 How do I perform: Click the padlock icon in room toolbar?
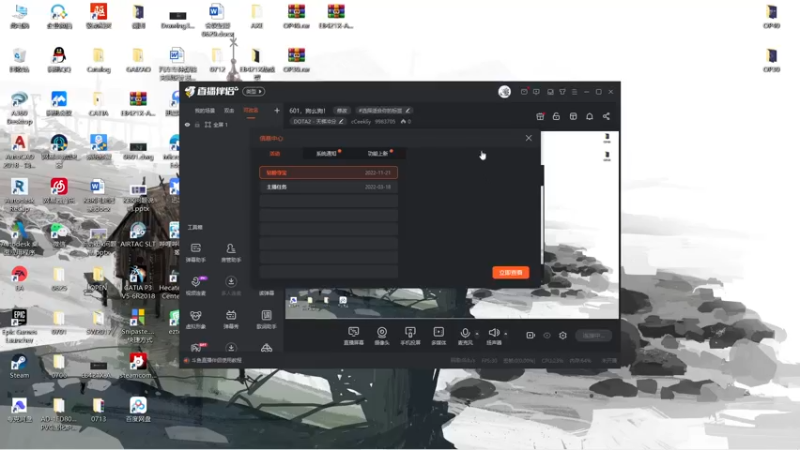pos(556,116)
